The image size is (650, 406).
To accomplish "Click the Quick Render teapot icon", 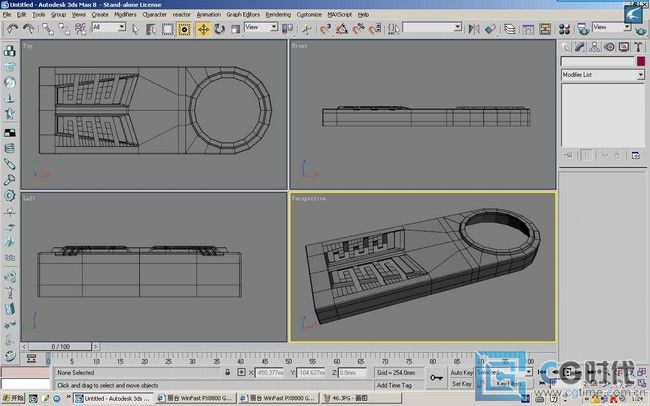I will click(641, 30).
